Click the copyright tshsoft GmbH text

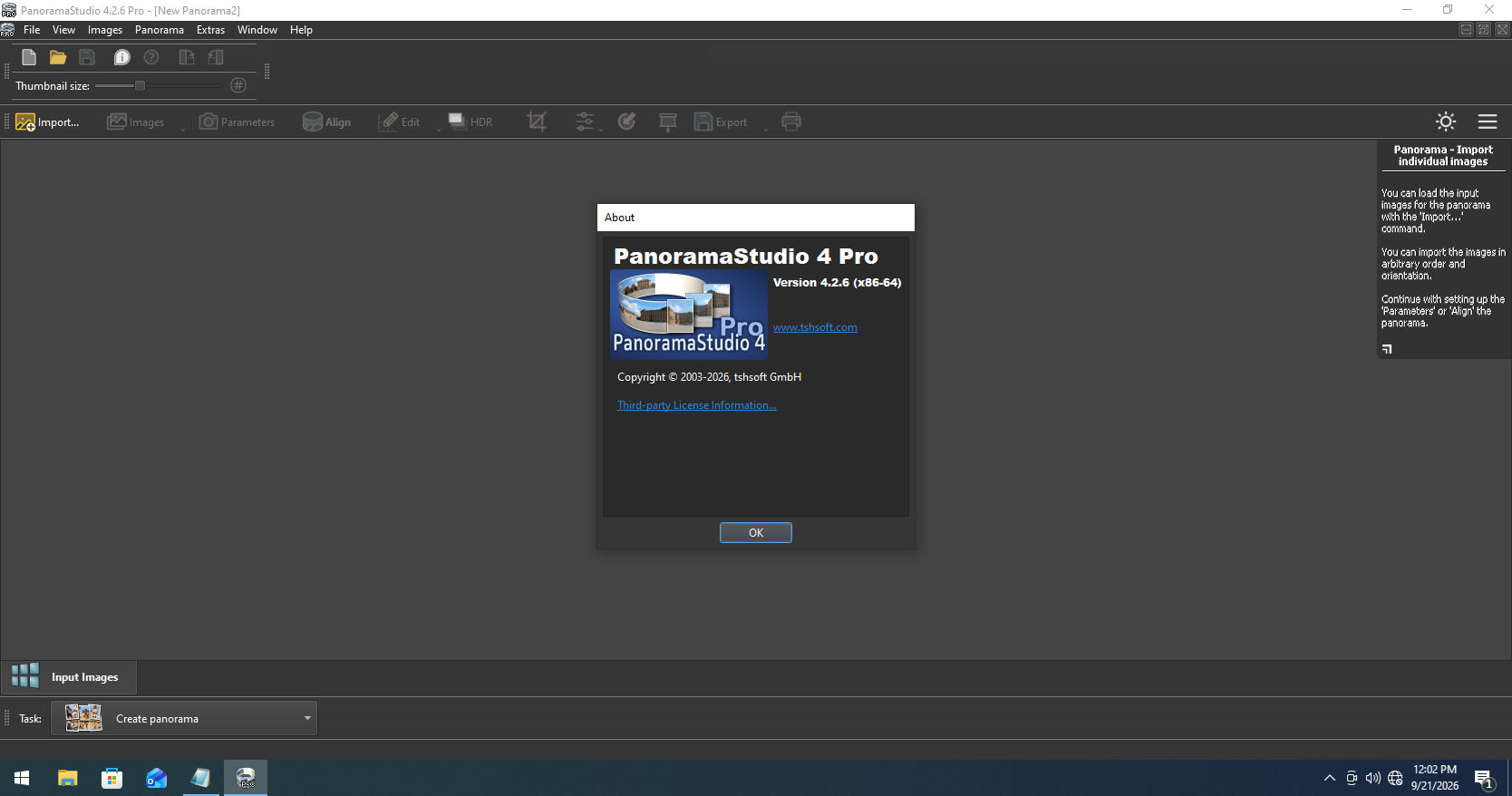point(709,377)
